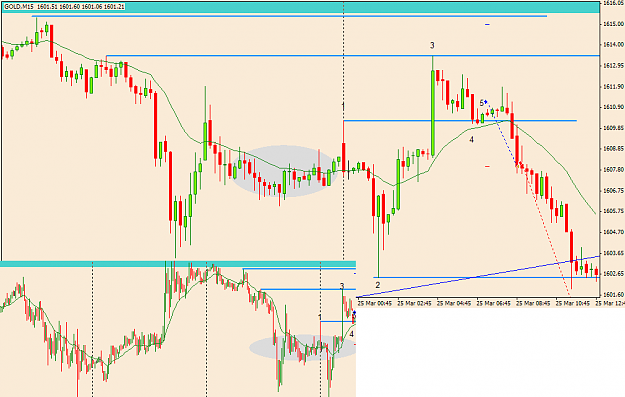
Task: Select the 1610.90 price axis value
Action: [x=614, y=107]
